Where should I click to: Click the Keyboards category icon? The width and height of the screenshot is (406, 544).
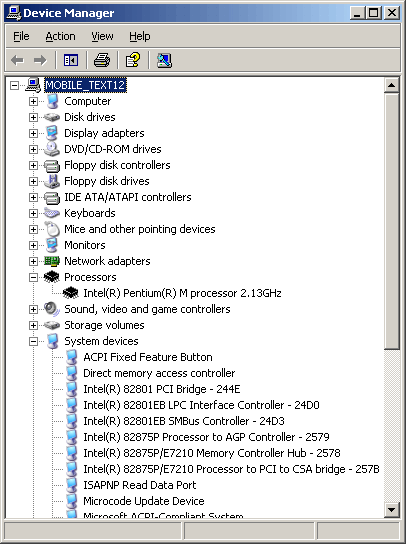pyautogui.click(x=52, y=213)
